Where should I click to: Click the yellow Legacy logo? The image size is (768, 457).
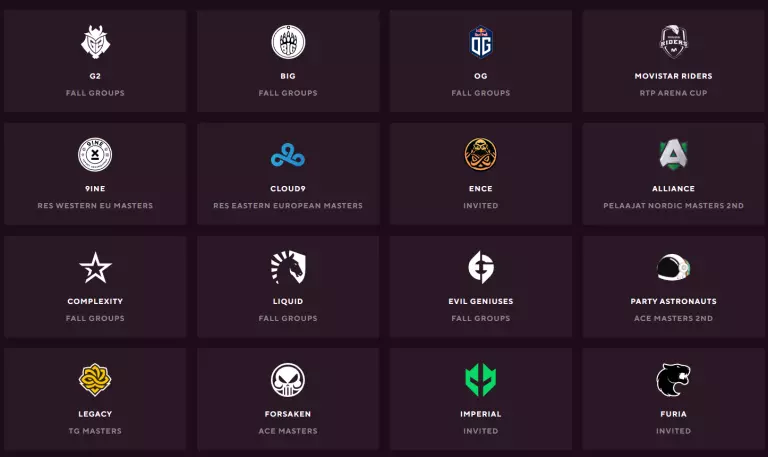(95, 380)
